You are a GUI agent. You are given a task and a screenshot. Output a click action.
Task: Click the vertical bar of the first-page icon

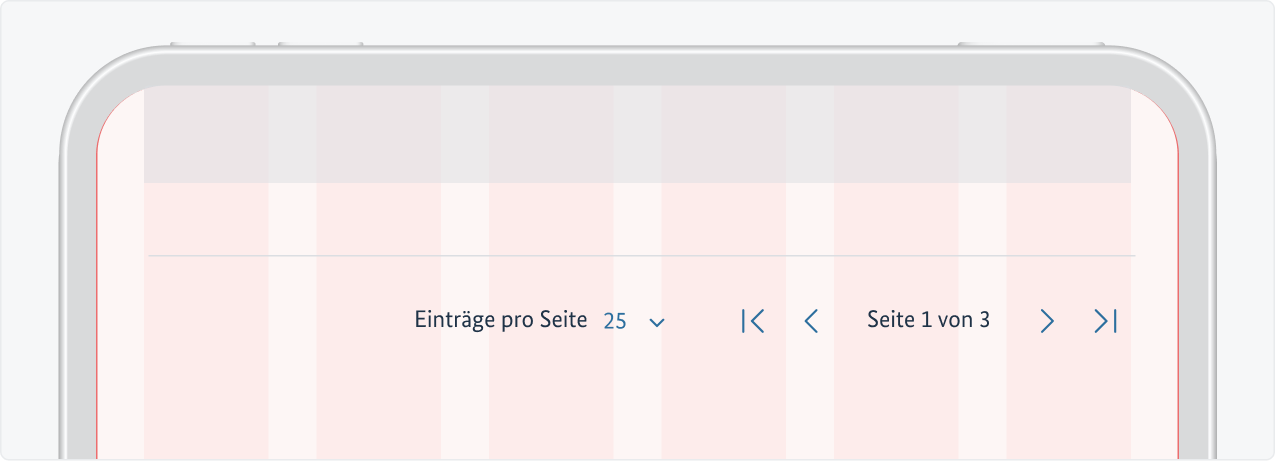(743, 321)
